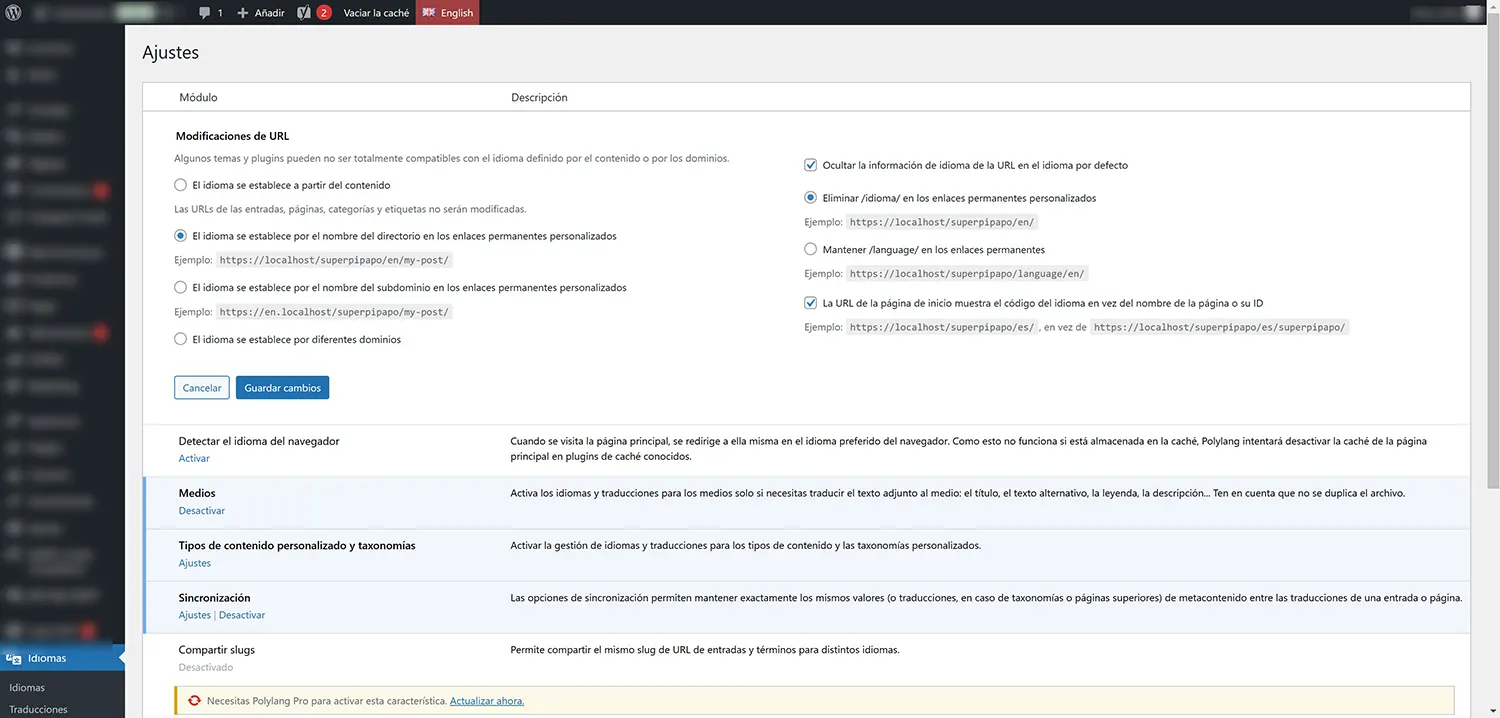1500x718 pixels.
Task: Click "Vaciar la caché" in the top toolbar
Action: tap(376, 12)
